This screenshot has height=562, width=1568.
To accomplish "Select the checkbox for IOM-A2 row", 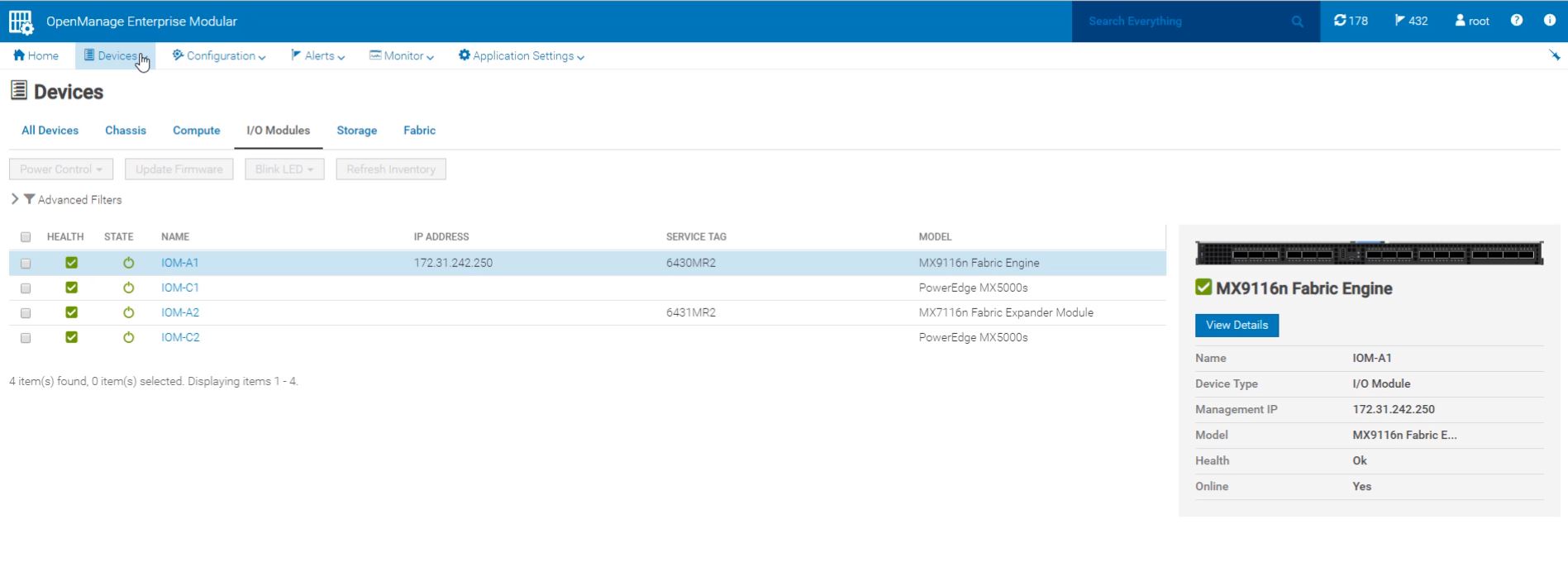I will click(x=26, y=313).
